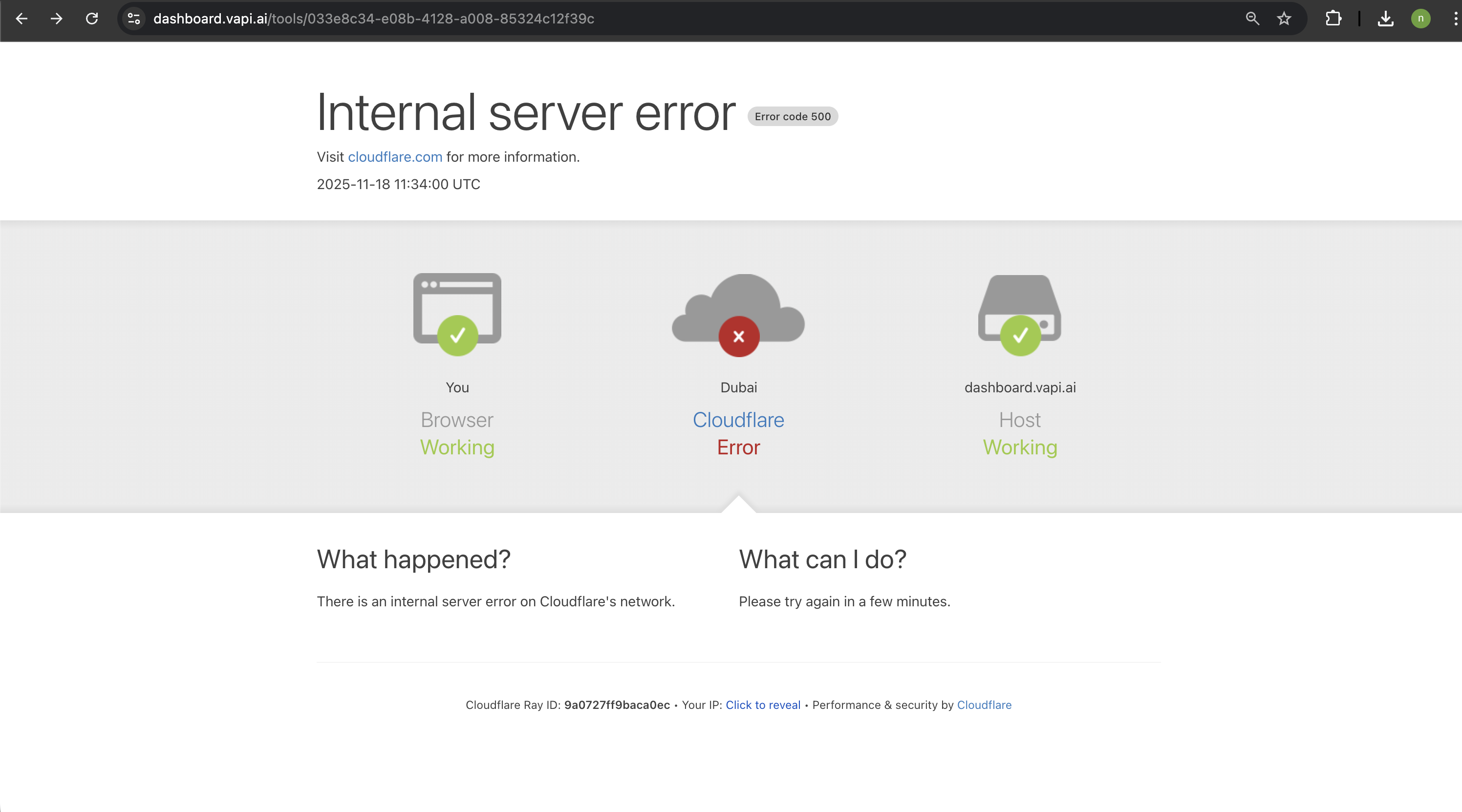Bookmark this page with the star icon
The image size is (1462, 812).
point(1284,19)
